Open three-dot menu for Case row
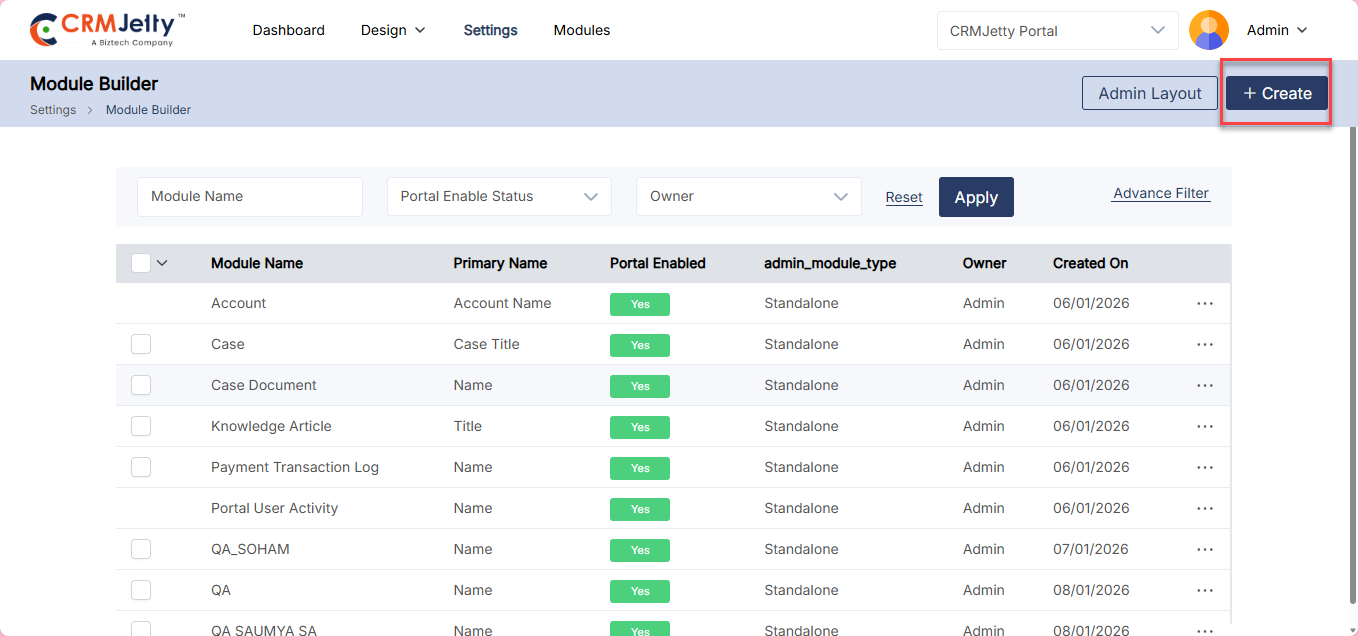This screenshot has width=1358, height=636. click(1204, 344)
